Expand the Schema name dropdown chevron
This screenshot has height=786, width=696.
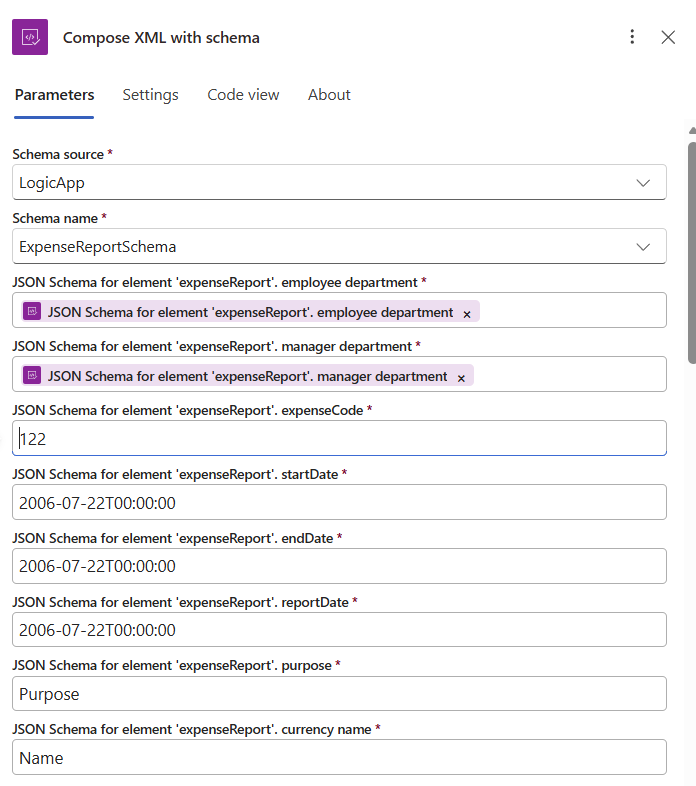(643, 247)
